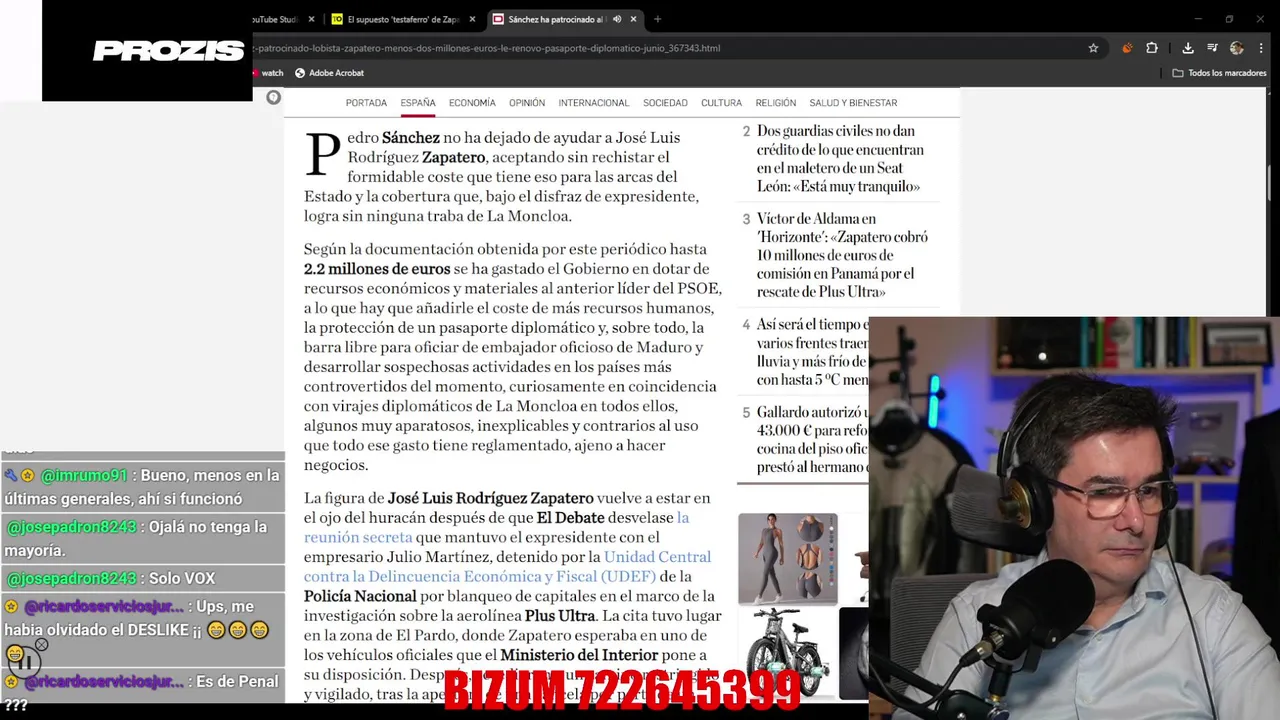Viewport: 1280px width, 720px height.
Task: Open the Unidad Central contra la Delincuencia link
Action: click(x=508, y=566)
